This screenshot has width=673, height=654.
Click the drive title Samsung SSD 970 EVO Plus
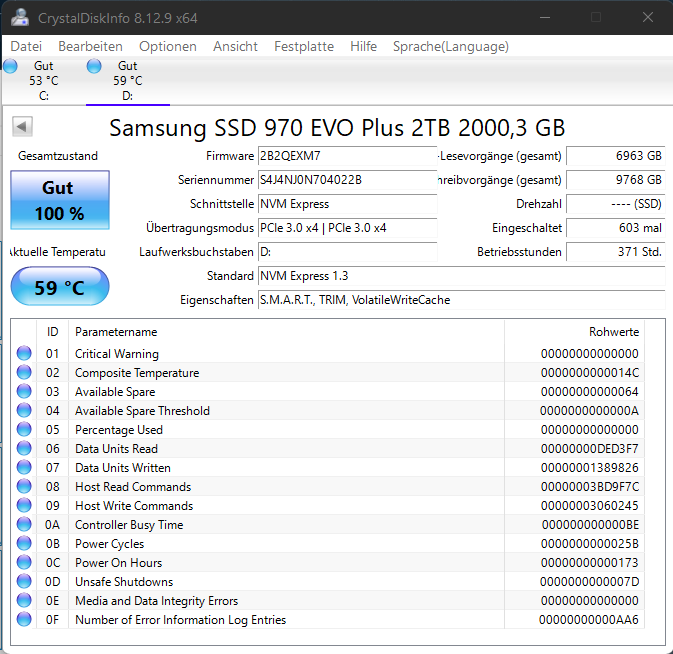click(337, 127)
